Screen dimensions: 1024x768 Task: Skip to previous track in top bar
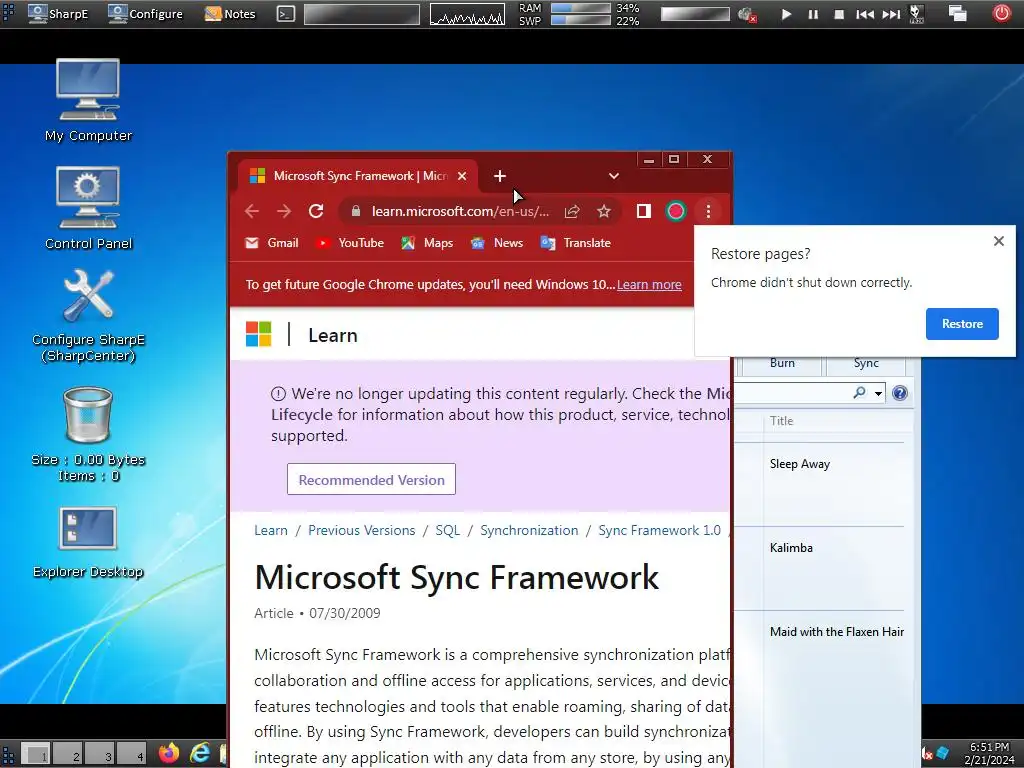click(865, 14)
